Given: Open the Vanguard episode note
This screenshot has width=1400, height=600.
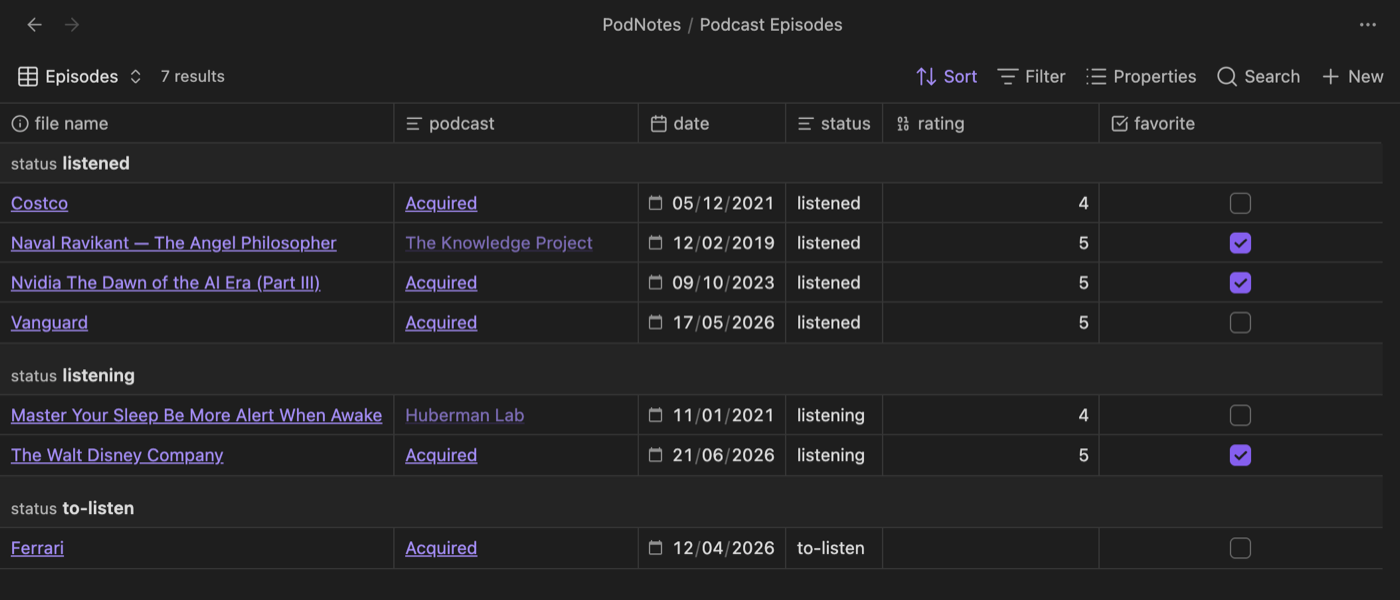Looking at the screenshot, I should (49, 323).
